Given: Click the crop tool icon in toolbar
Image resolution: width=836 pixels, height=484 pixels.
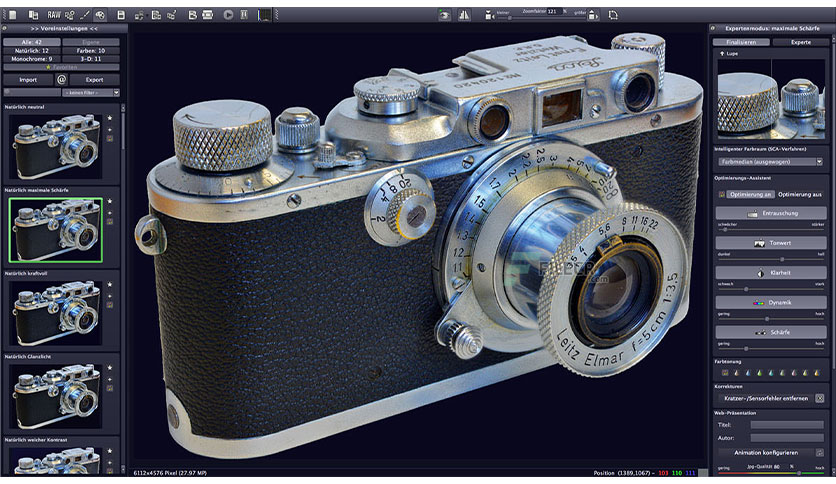Looking at the screenshot, I should [x=613, y=15].
